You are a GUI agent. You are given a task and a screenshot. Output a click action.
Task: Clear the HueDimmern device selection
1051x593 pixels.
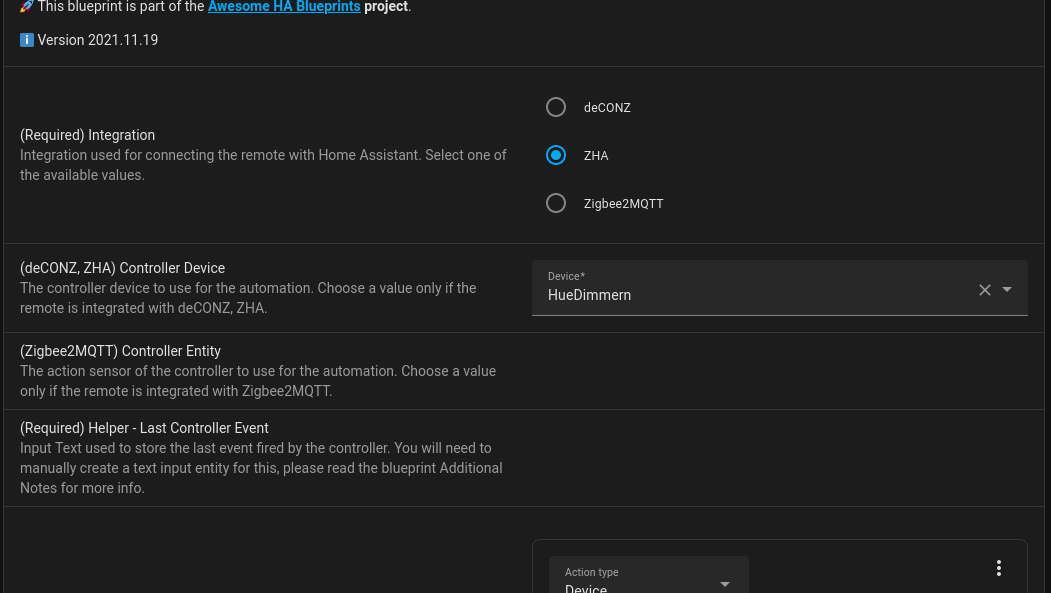pyautogui.click(x=985, y=289)
